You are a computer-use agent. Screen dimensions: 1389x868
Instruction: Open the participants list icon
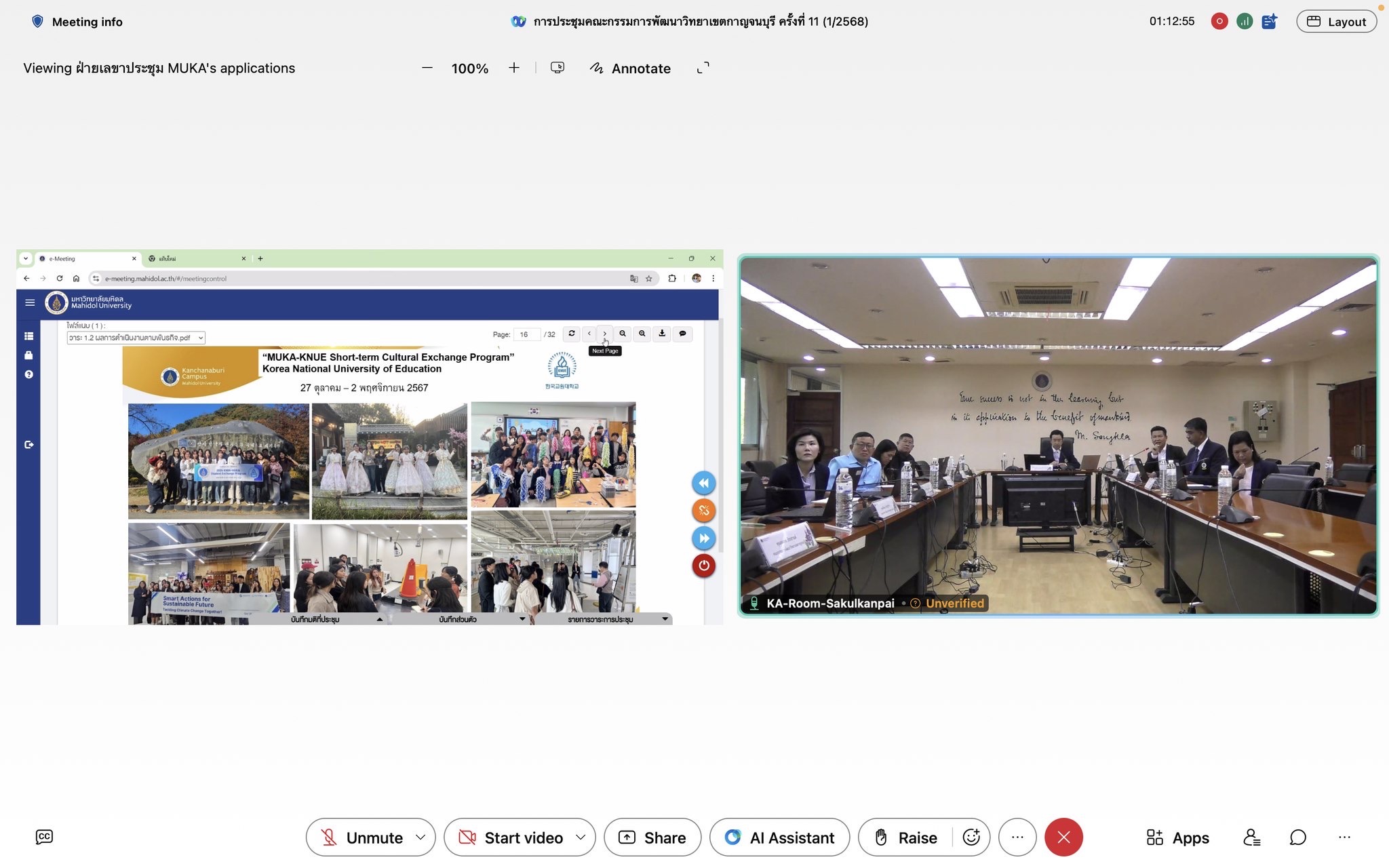coord(1251,837)
